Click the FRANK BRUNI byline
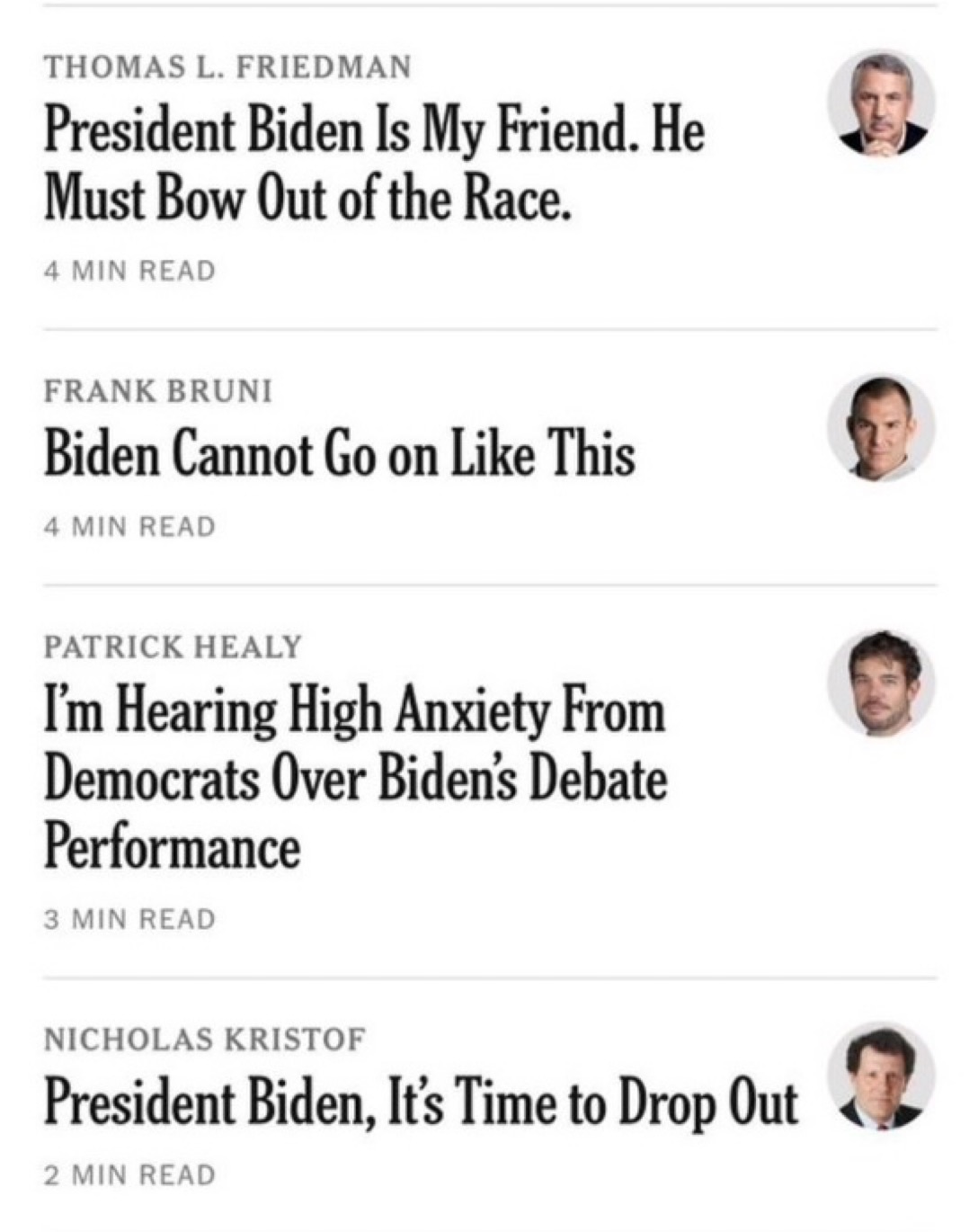The image size is (978, 1232). [158, 391]
